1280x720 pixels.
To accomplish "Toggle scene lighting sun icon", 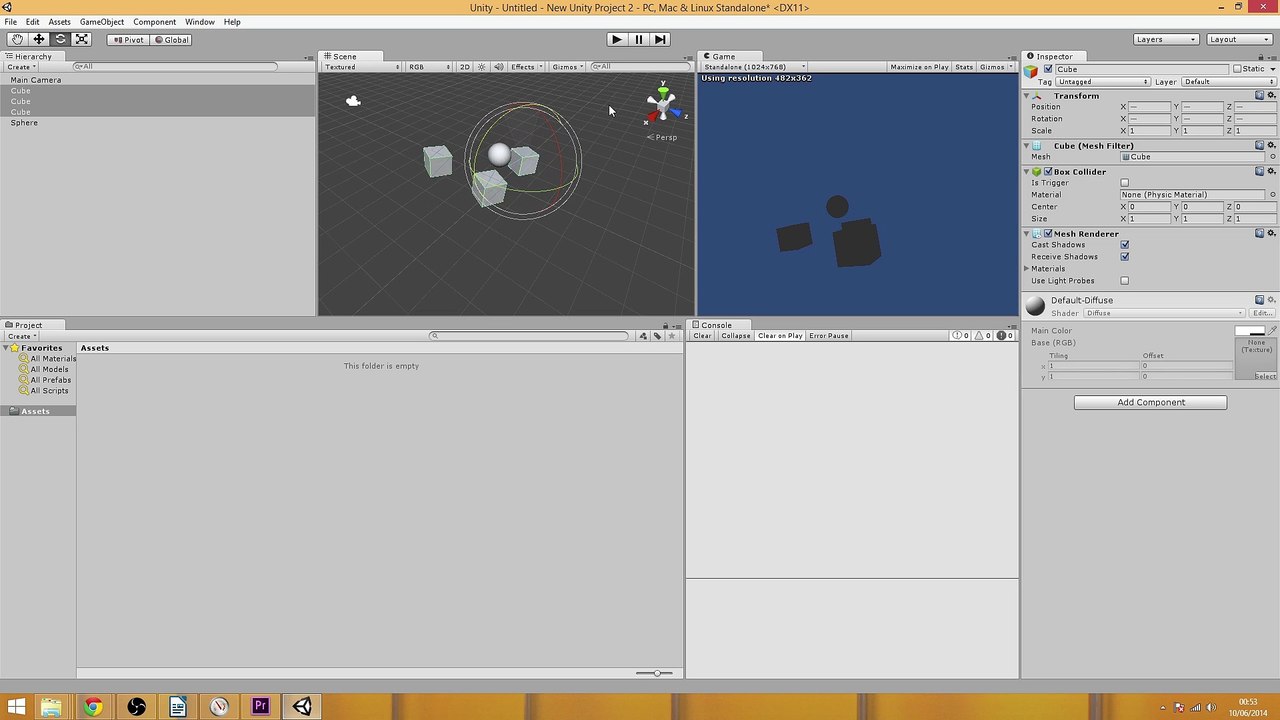I will click(481, 67).
